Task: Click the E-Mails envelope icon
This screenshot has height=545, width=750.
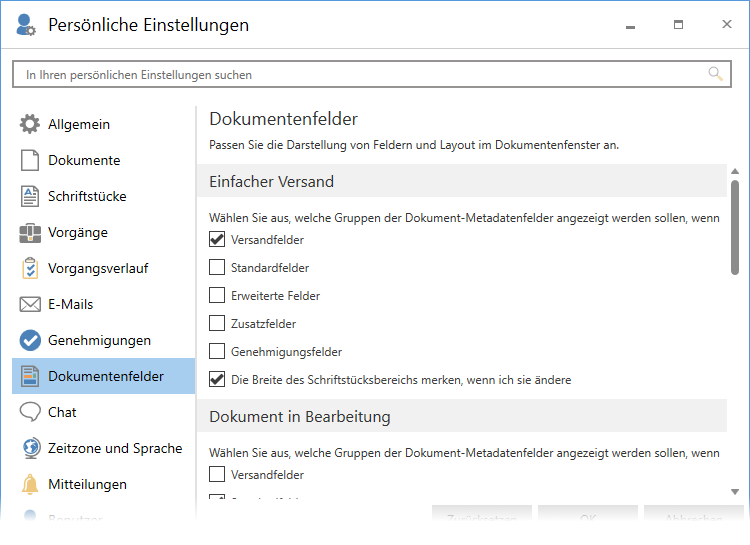Action: point(30,304)
